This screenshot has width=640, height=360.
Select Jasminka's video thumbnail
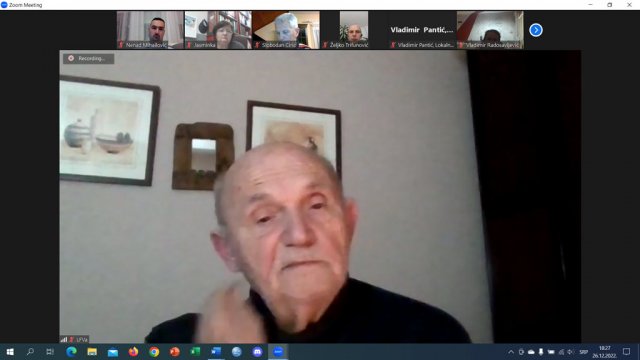point(218,30)
